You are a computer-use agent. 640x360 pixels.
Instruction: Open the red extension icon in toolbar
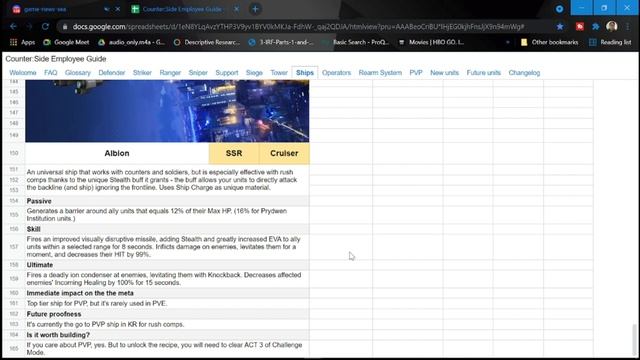click(x=580, y=27)
